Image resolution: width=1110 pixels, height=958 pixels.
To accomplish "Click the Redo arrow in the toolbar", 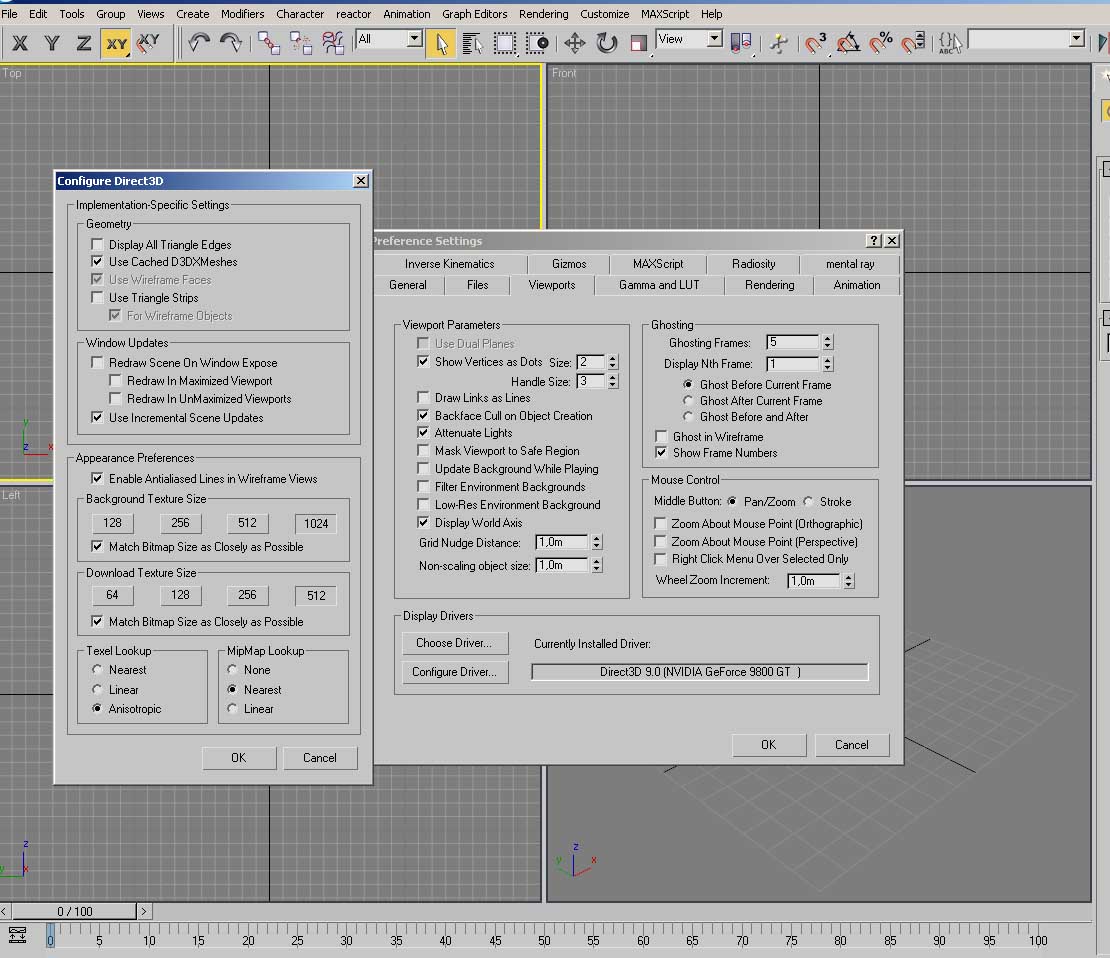I will (x=231, y=42).
